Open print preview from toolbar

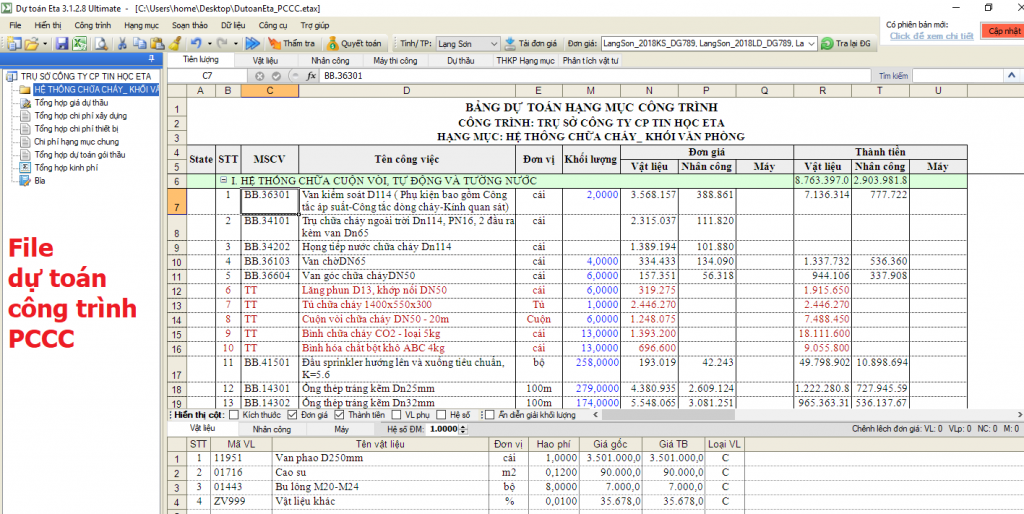(100, 44)
